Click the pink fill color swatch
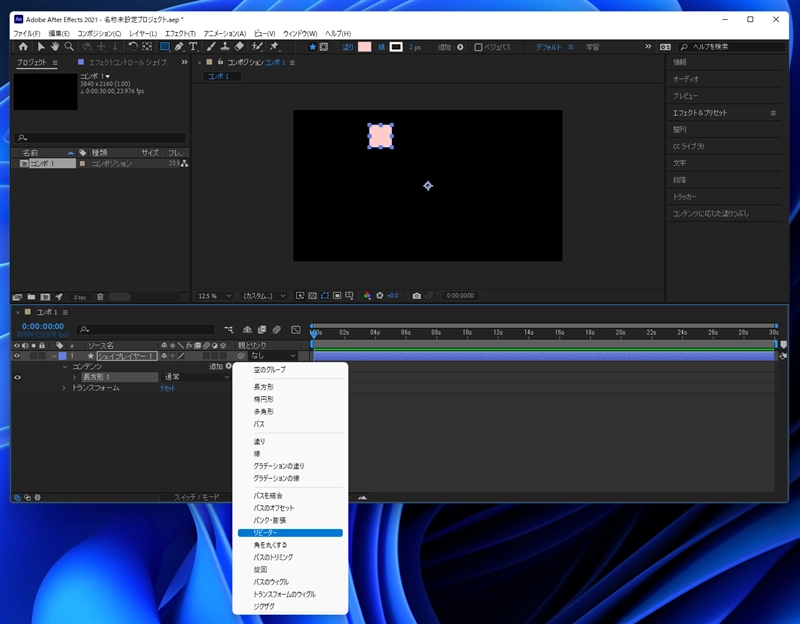Viewport: 800px width, 624px height. (365, 47)
